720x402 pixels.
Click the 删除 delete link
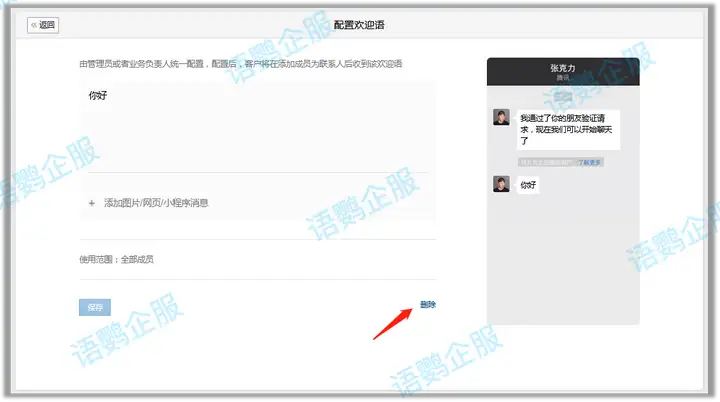[x=427, y=304]
